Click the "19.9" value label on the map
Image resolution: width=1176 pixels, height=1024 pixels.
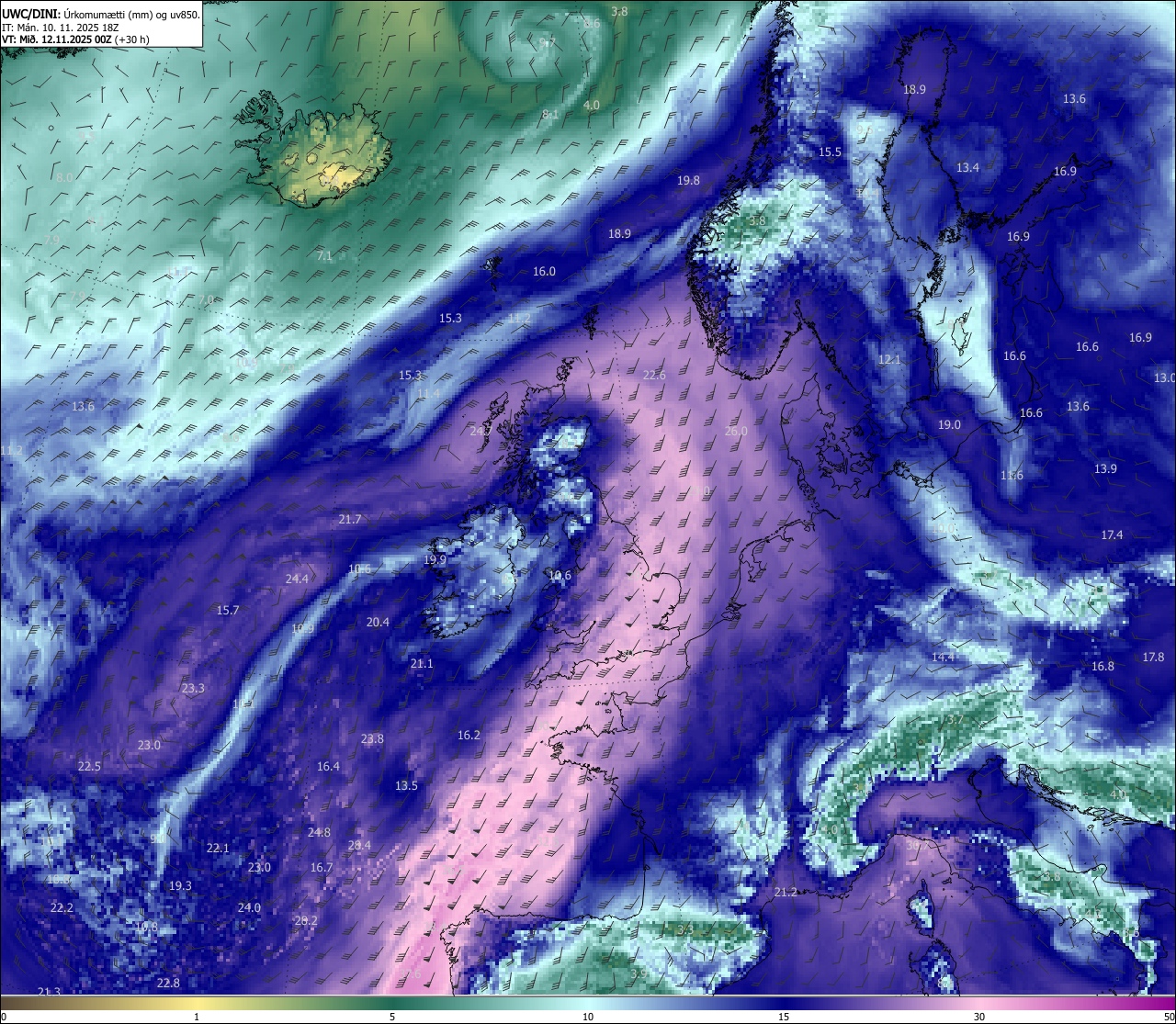point(435,560)
